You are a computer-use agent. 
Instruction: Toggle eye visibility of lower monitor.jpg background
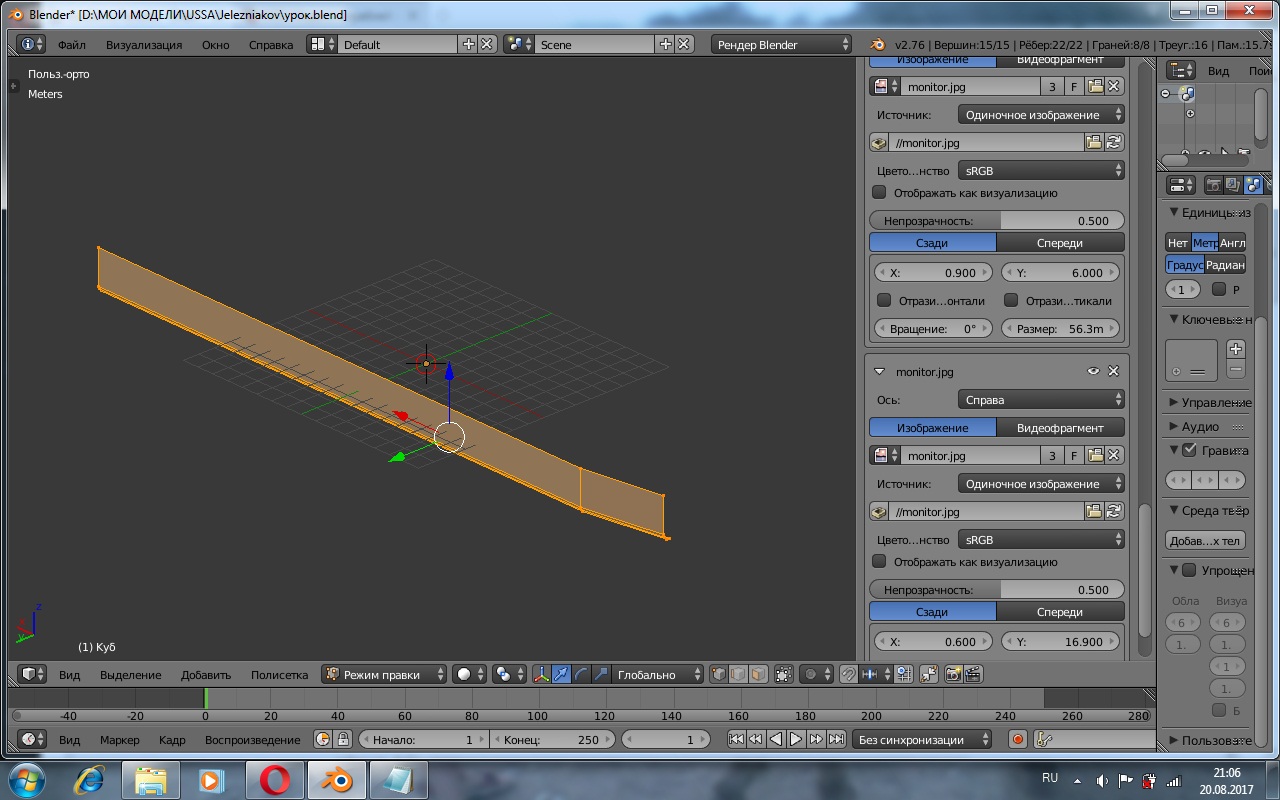point(1093,372)
